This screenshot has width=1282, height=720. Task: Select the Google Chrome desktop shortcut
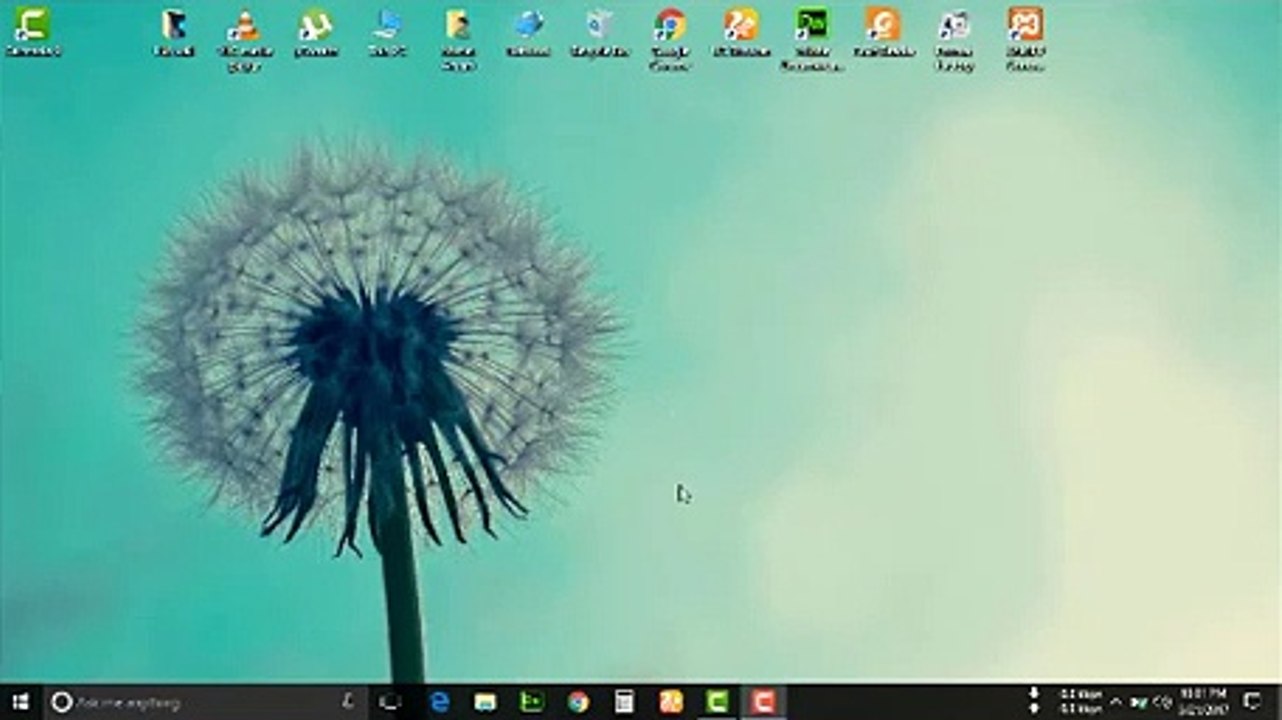[x=670, y=38]
